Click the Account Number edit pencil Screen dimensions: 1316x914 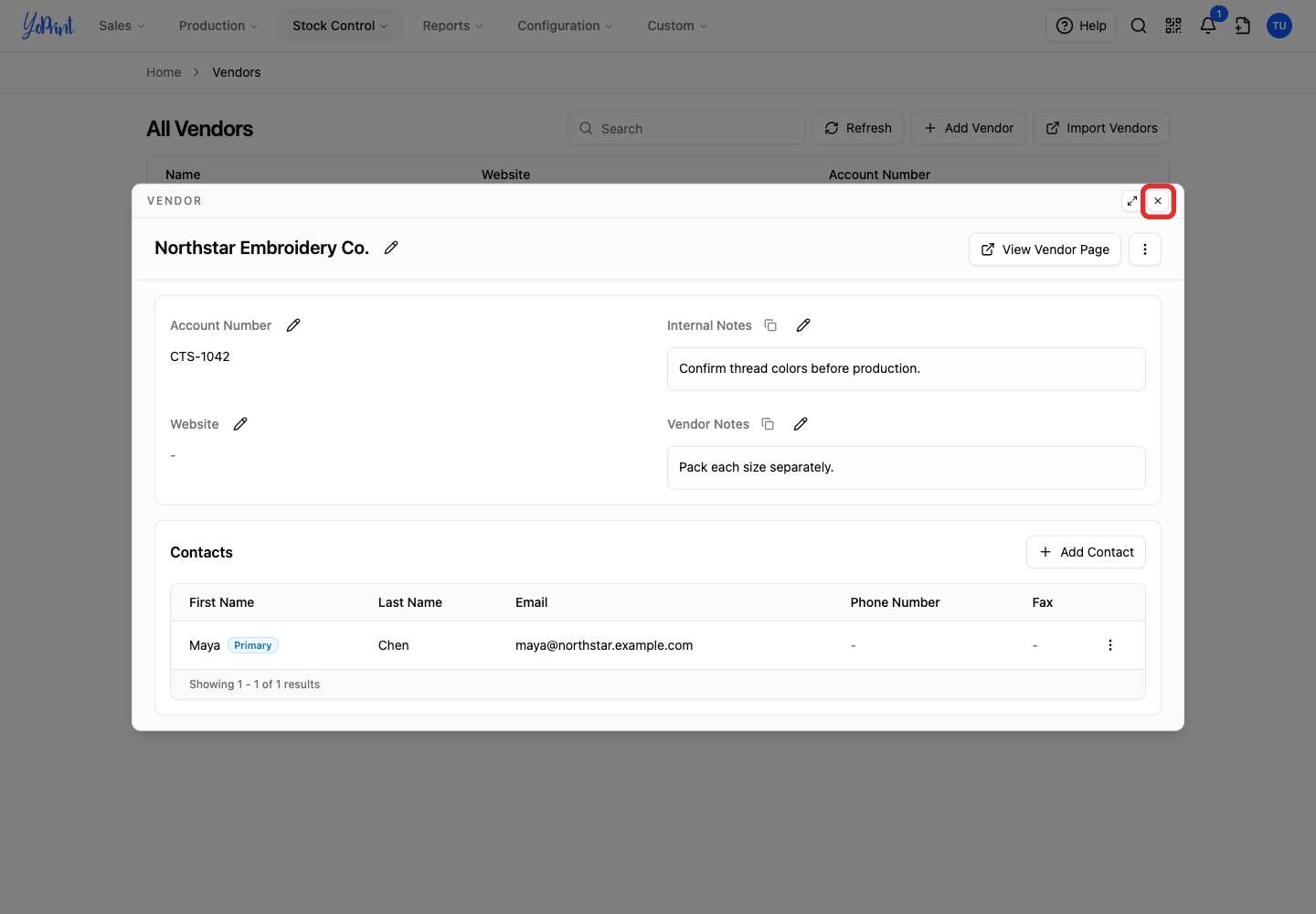click(x=293, y=325)
